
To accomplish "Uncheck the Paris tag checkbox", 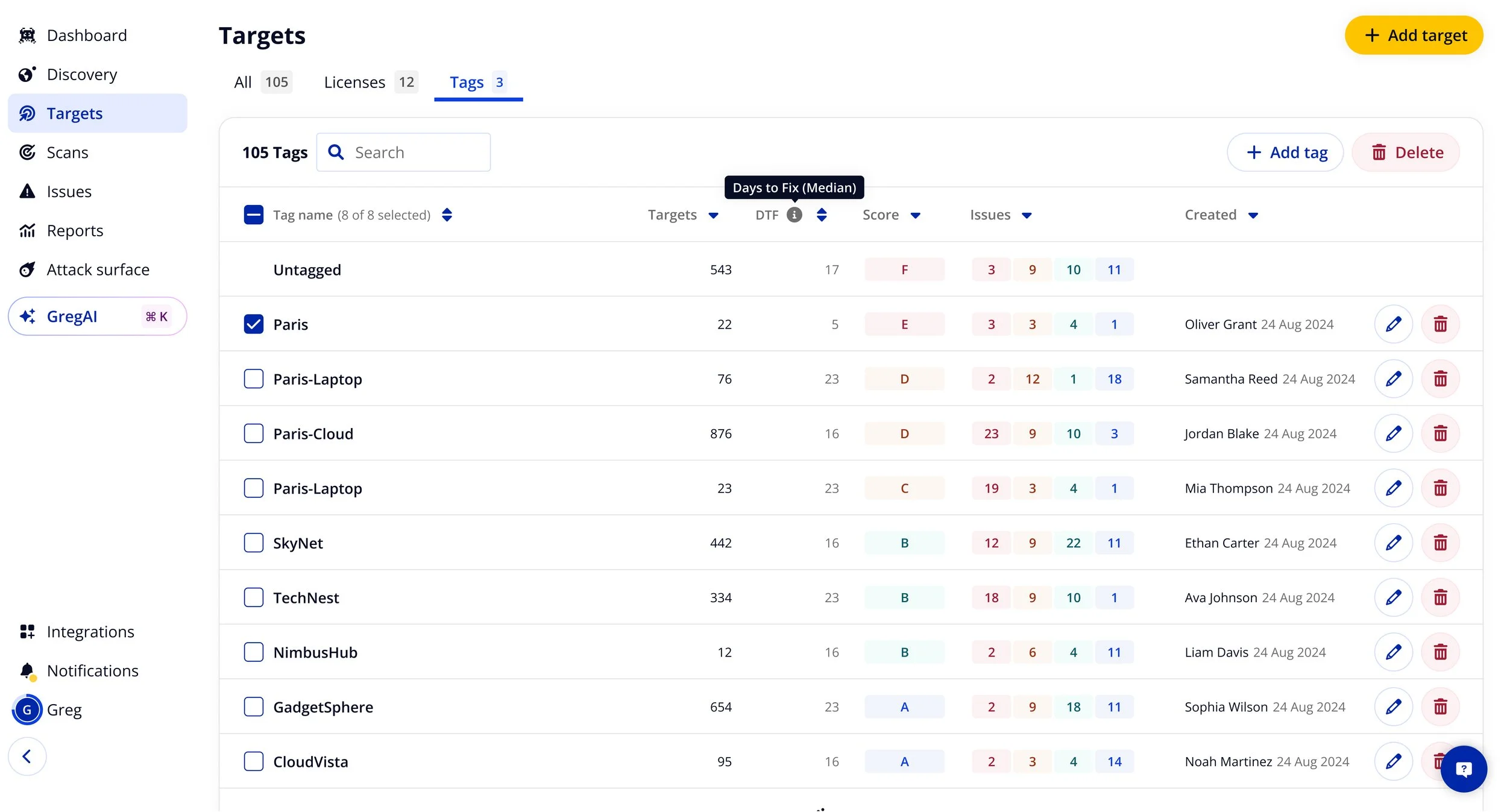I will pyautogui.click(x=253, y=324).
